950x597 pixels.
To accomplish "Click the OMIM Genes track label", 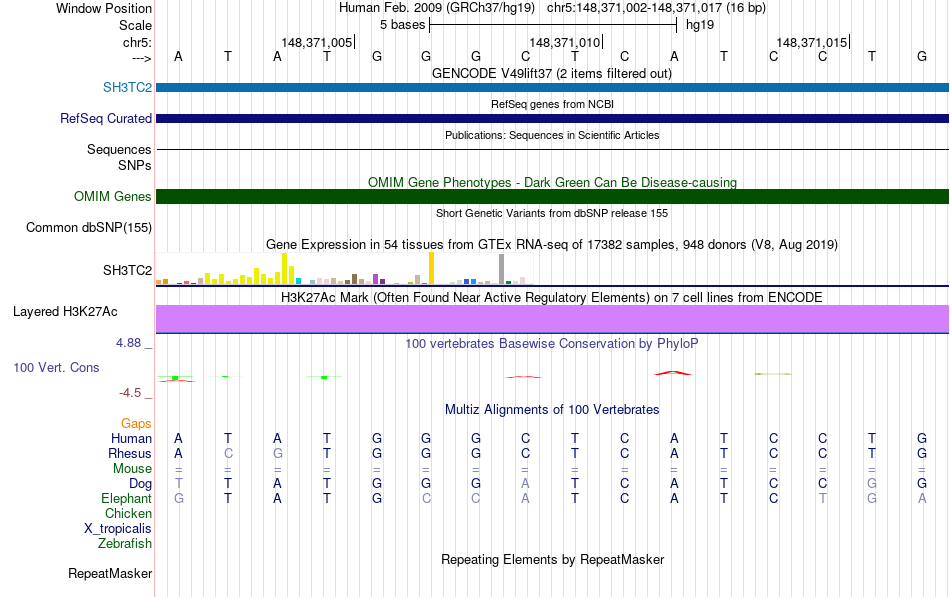I will pyautogui.click(x=113, y=196).
